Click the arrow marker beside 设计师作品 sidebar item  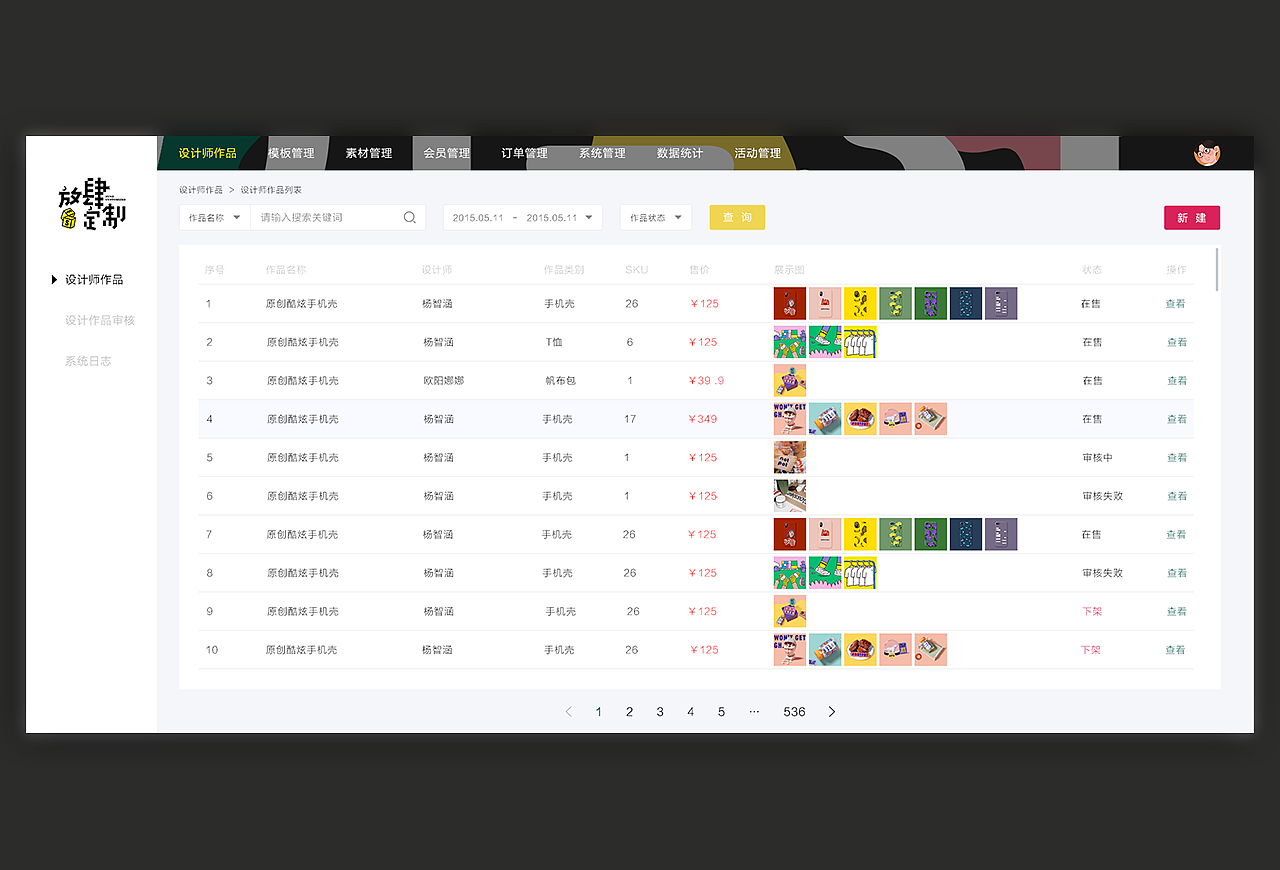(53, 279)
